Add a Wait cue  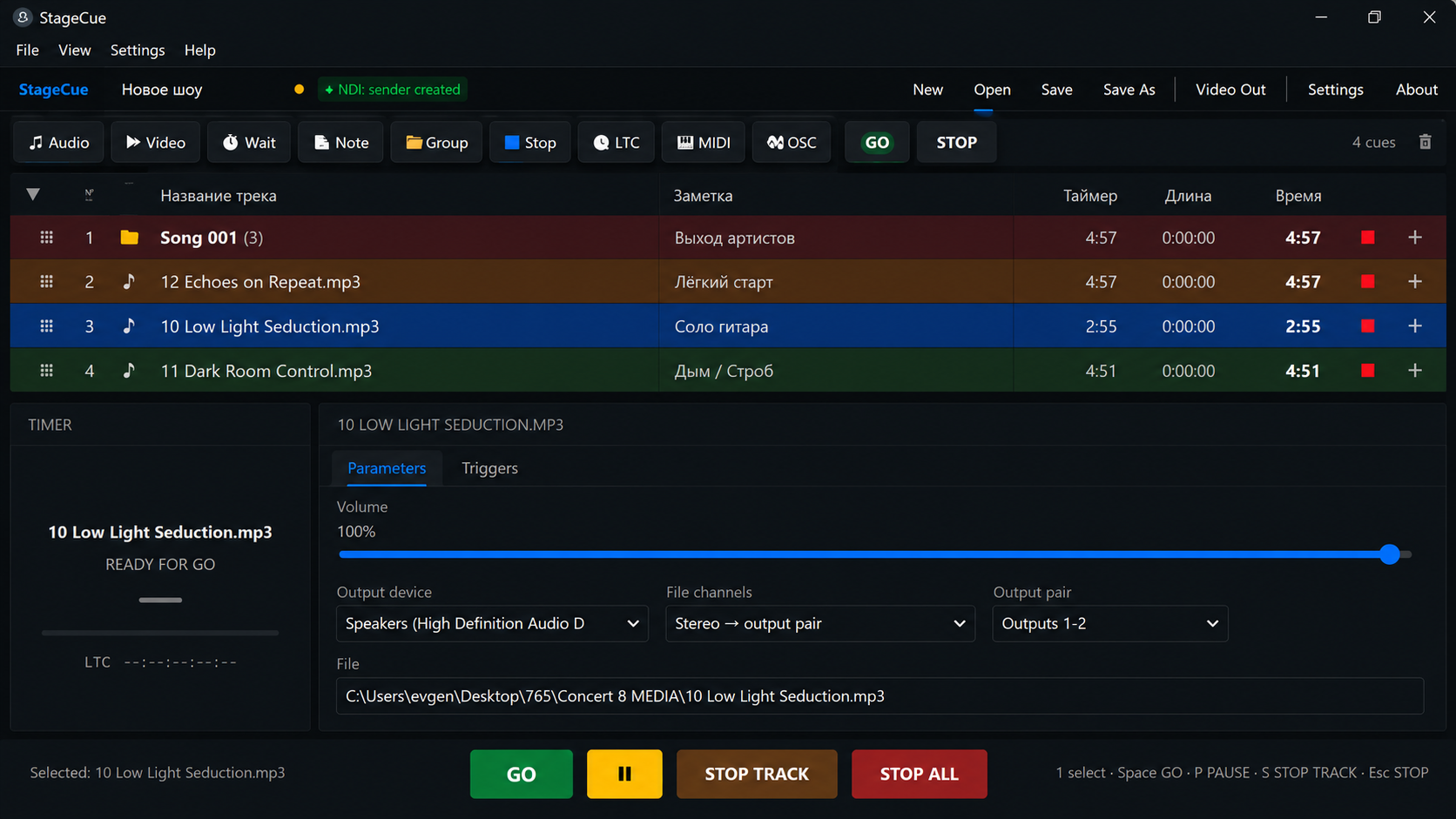coord(249,143)
